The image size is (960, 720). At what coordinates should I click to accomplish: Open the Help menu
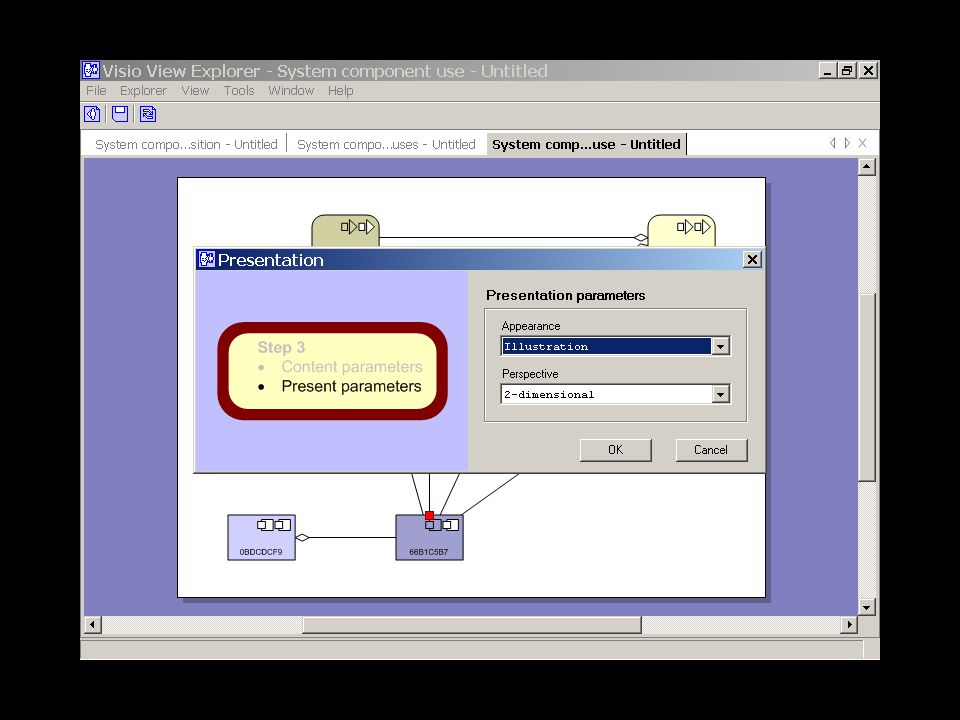340,91
